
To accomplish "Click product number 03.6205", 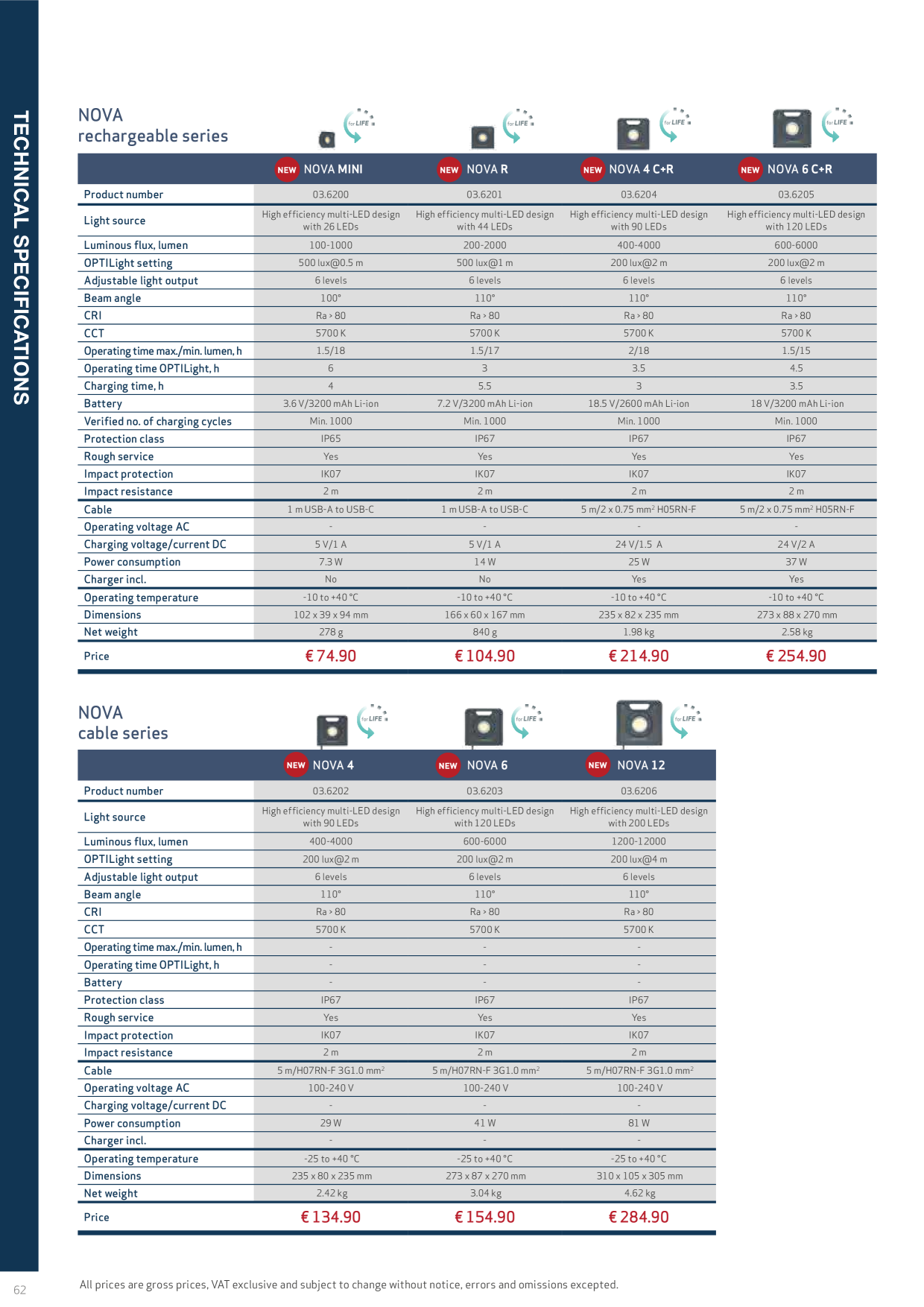I will [796, 194].
